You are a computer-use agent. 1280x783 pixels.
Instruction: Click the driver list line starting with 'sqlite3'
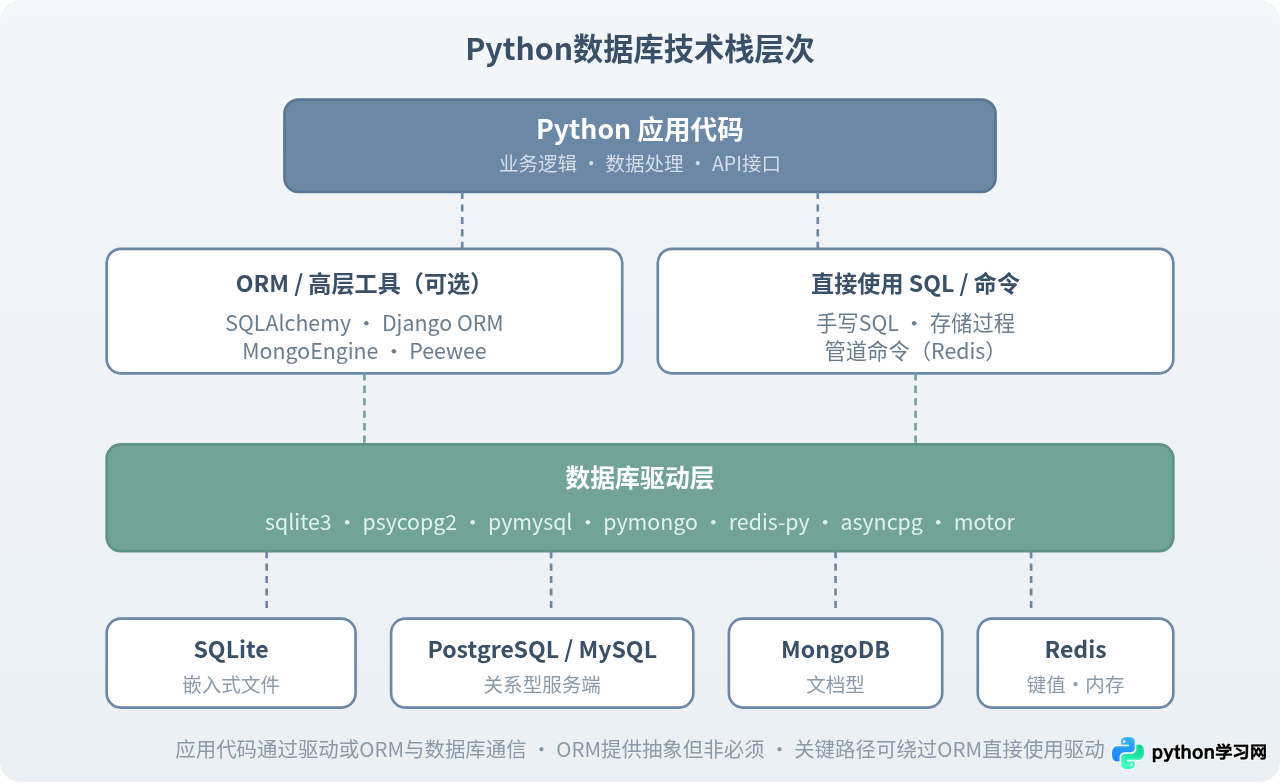click(640, 522)
